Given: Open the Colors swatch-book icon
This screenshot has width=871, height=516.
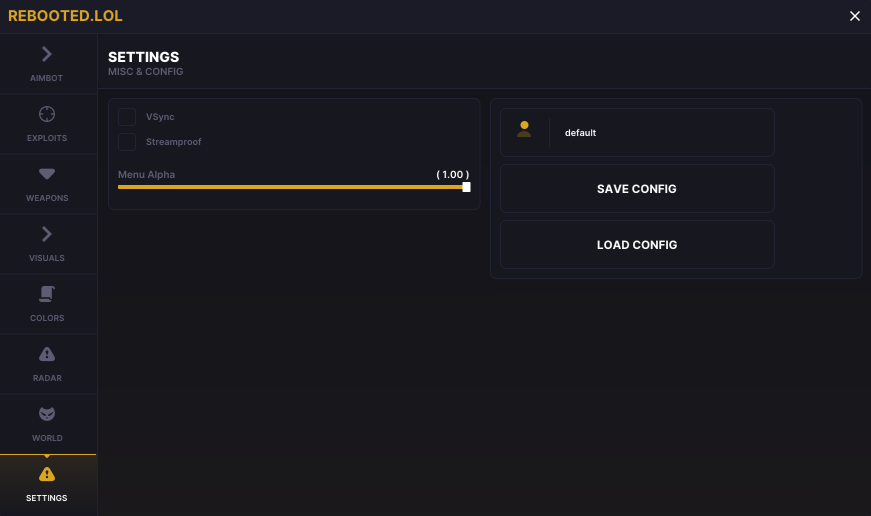Looking at the screenshot, I should (47, 294).
